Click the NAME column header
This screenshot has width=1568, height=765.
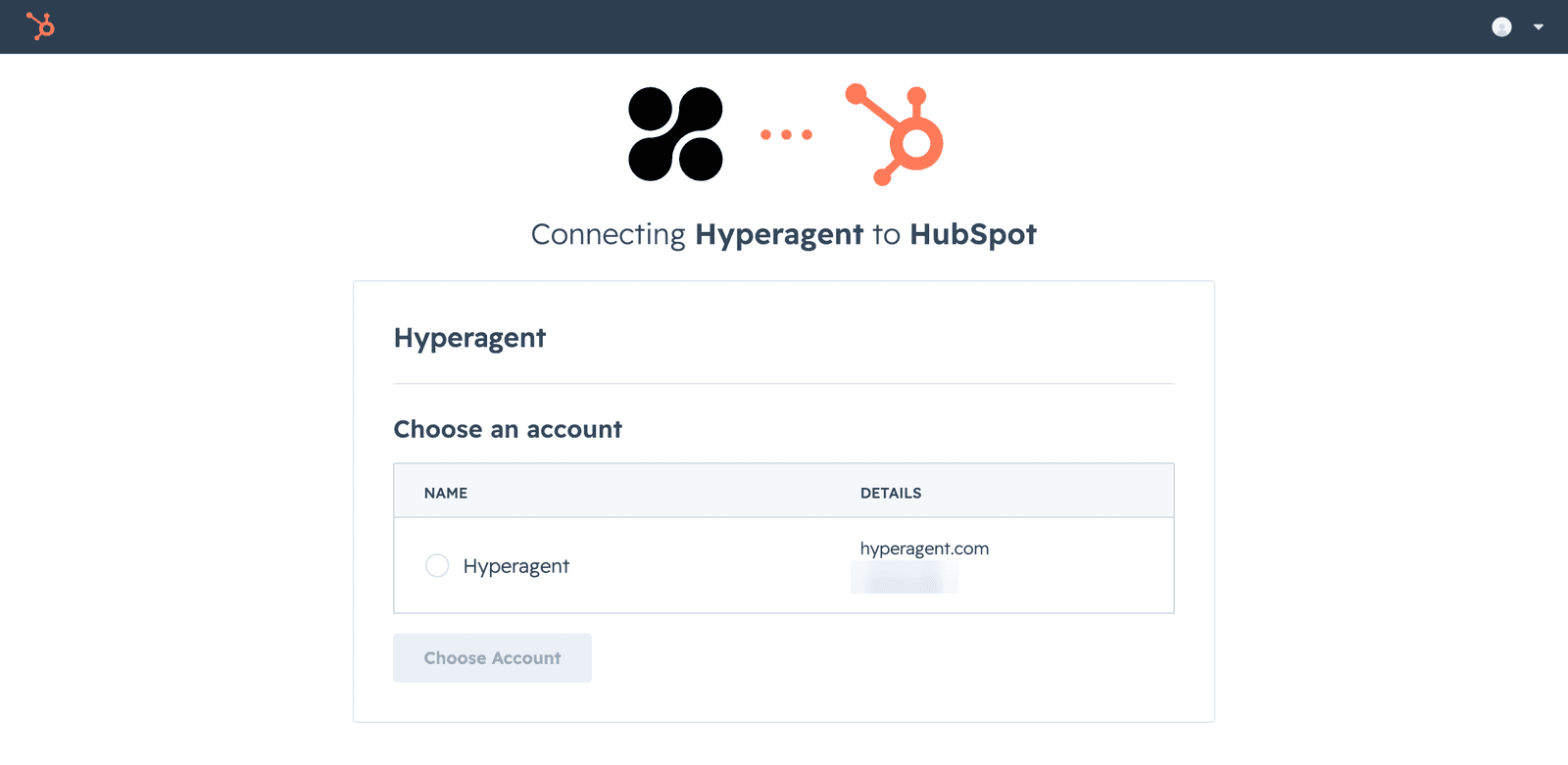(446, 493)
